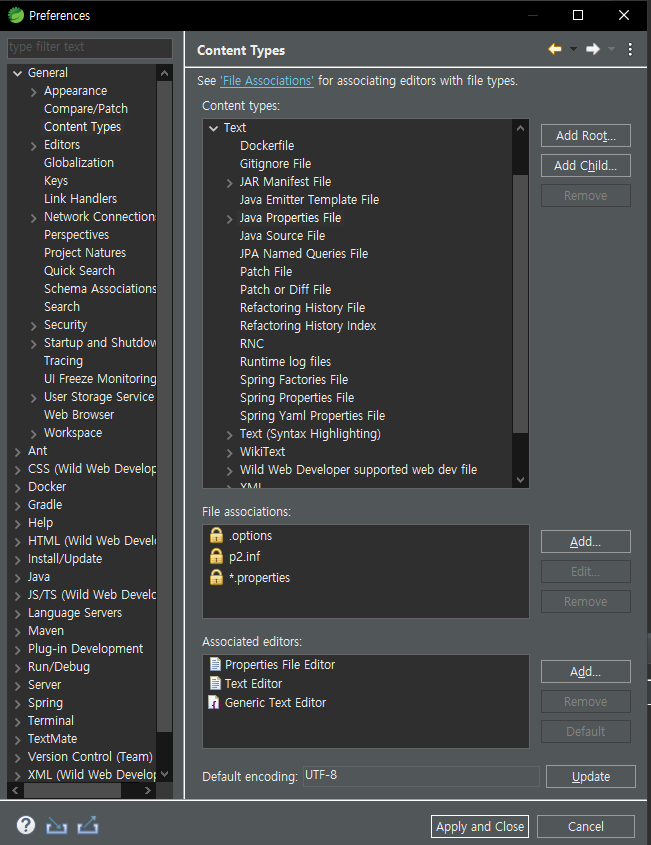Select Refactoring History Index entry

pyautogui.click(x=308, y=325)
